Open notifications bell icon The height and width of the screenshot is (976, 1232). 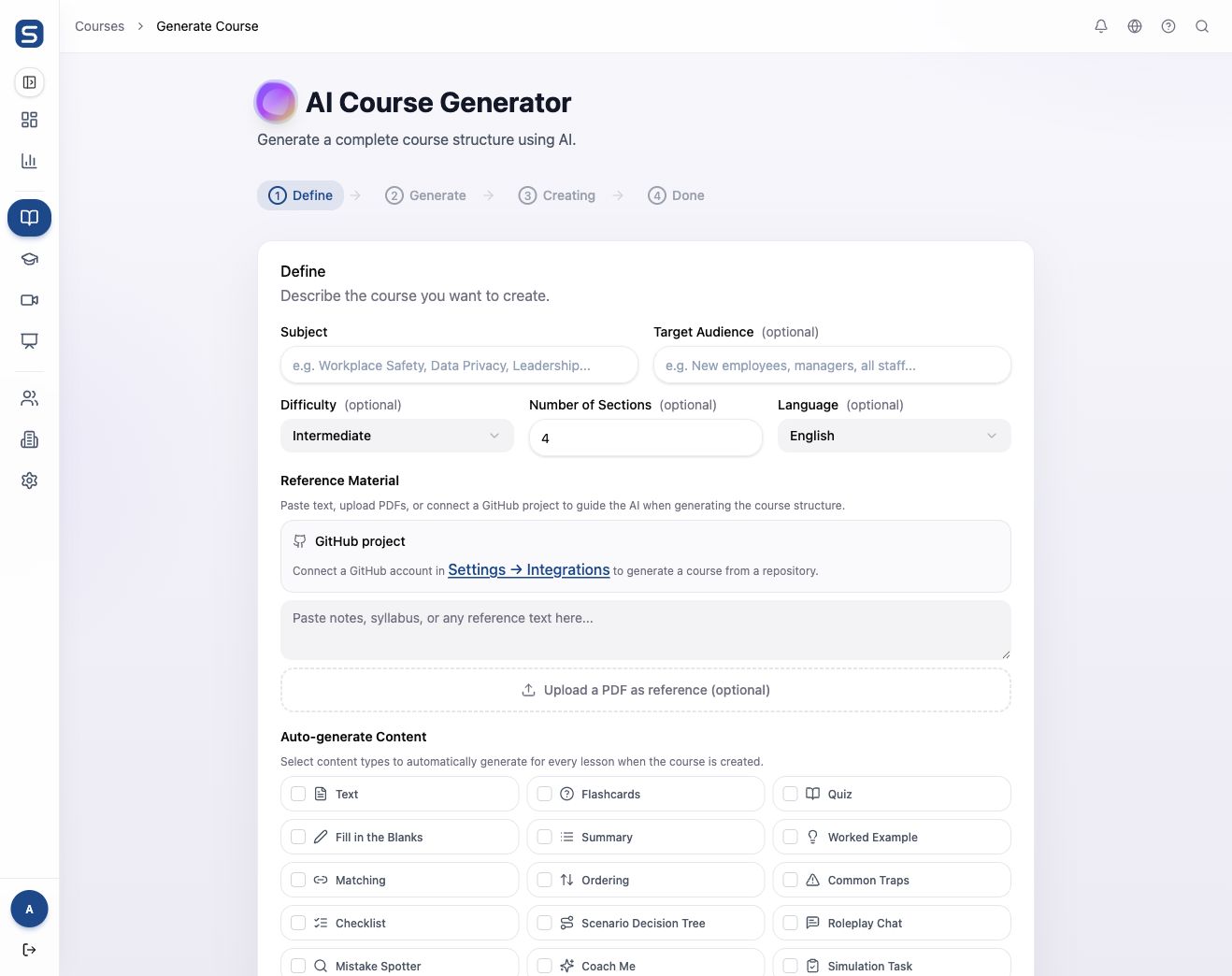(x=1101, y=26)
